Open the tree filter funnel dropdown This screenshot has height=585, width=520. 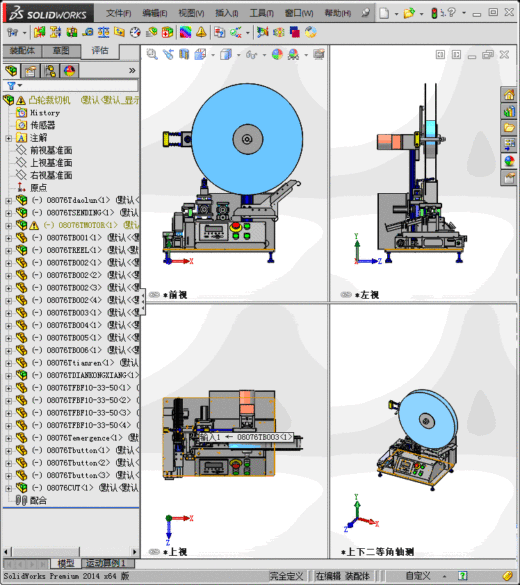click(15, 86)
